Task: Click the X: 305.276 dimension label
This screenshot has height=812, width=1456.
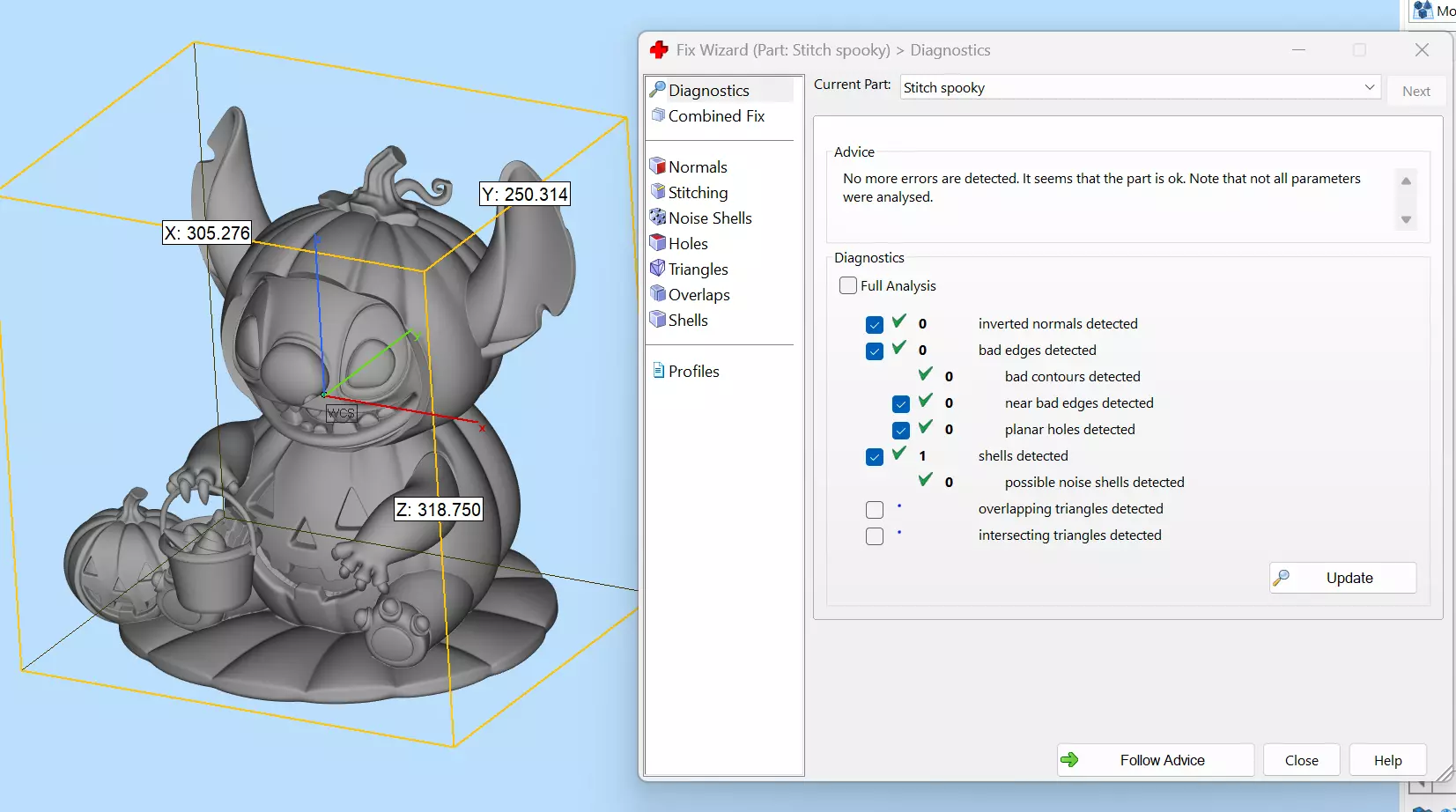Action: coord(208,233)
